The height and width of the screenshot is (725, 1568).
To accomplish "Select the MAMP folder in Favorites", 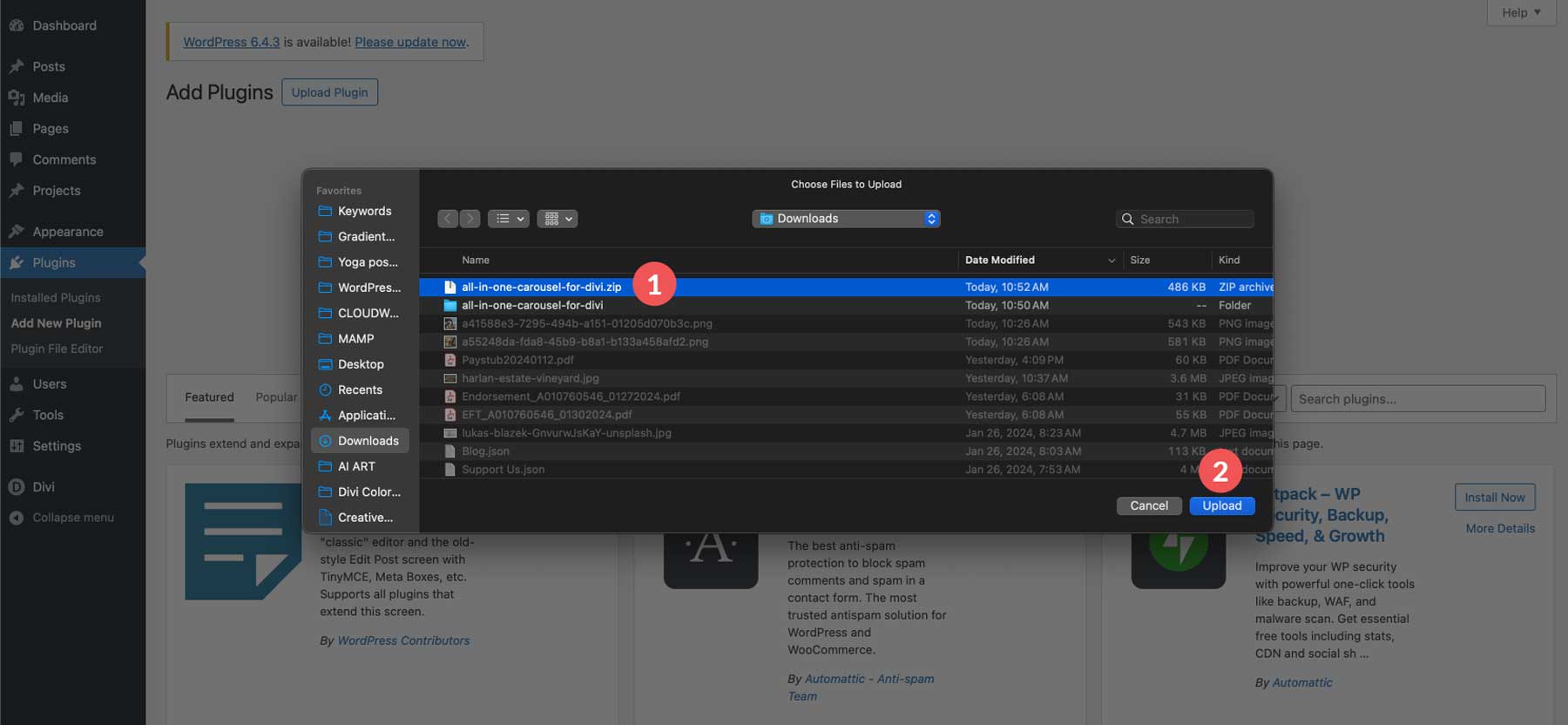I will tap(360, 338).
